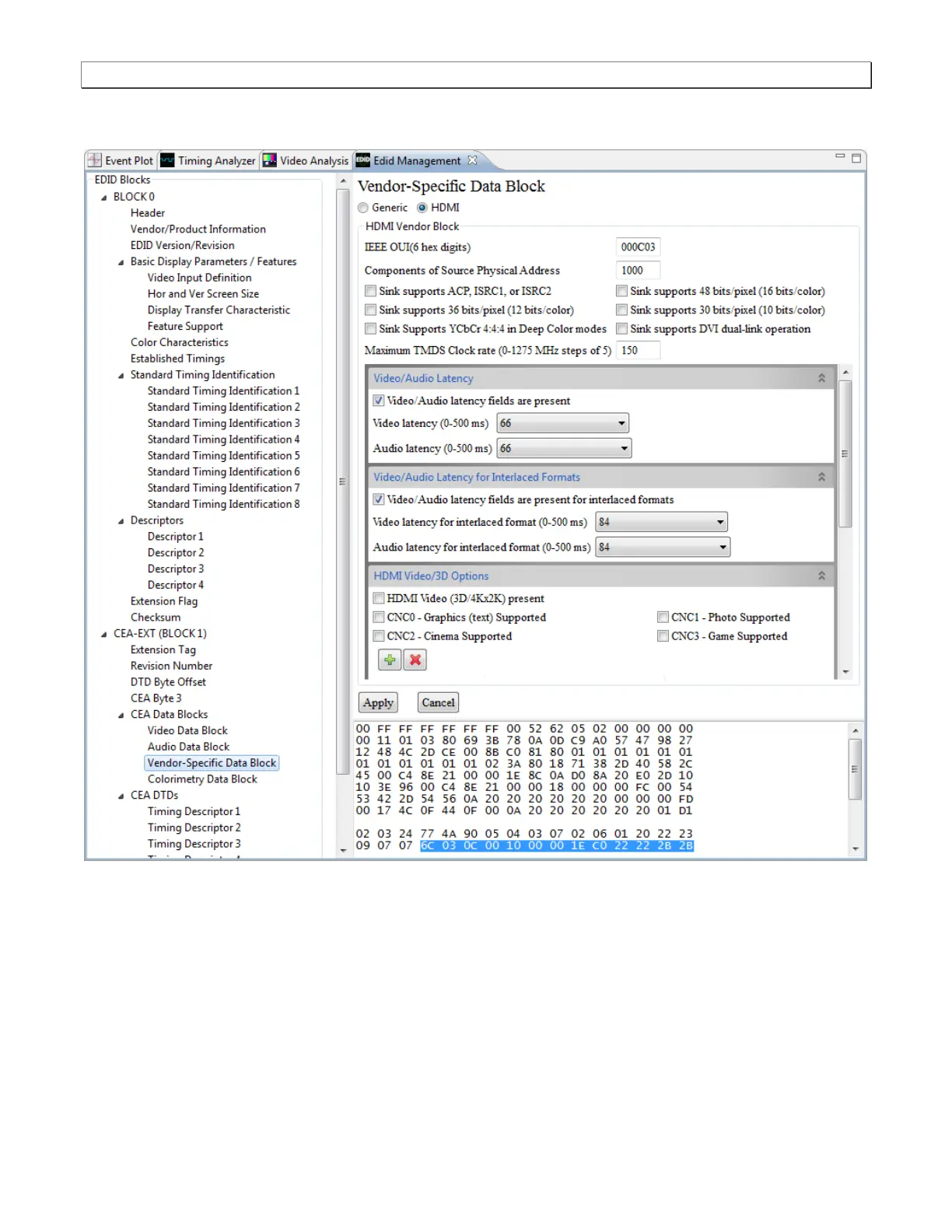Click the Video Analysis tab icon
This screenshot has width=952, height=1232.
click(x=270, y=160)
